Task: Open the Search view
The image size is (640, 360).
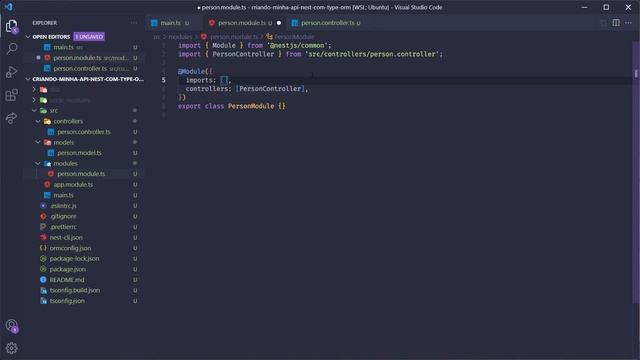Action: pos(11,49)
